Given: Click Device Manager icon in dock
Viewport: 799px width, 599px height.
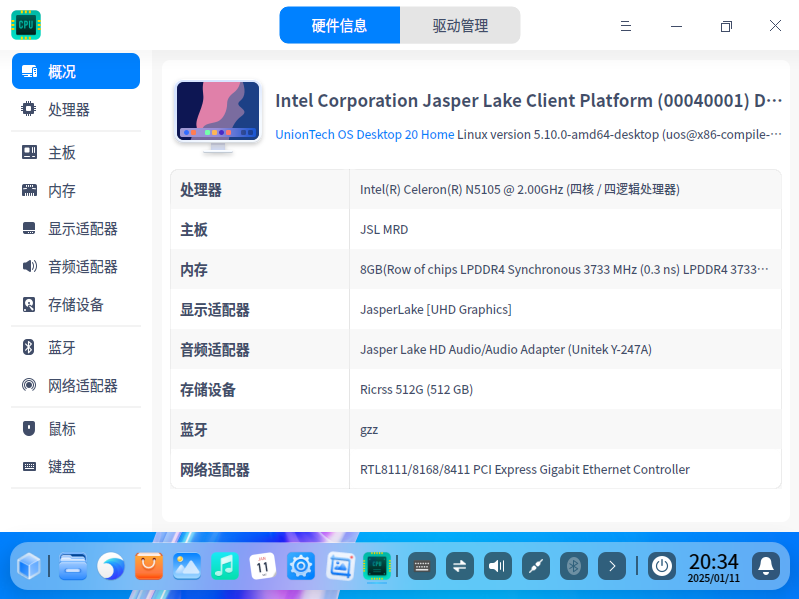Looking at the screenshot, I should pyautogui.click(x=377, y=566).
